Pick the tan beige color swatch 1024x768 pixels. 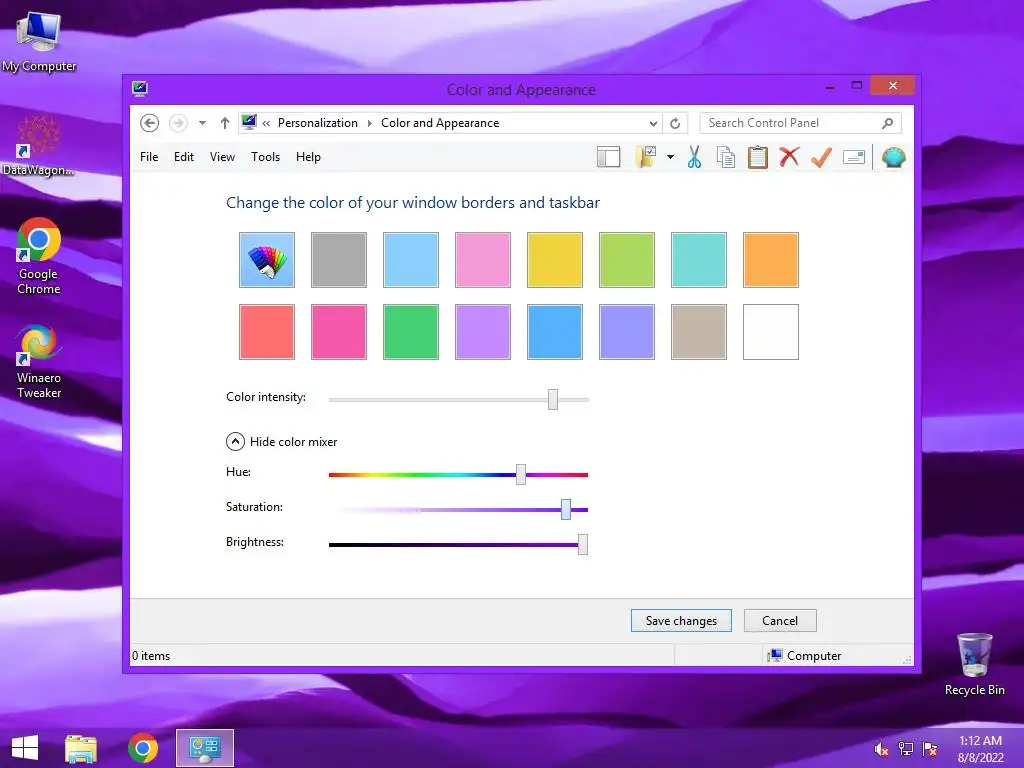tap(699, 332)
